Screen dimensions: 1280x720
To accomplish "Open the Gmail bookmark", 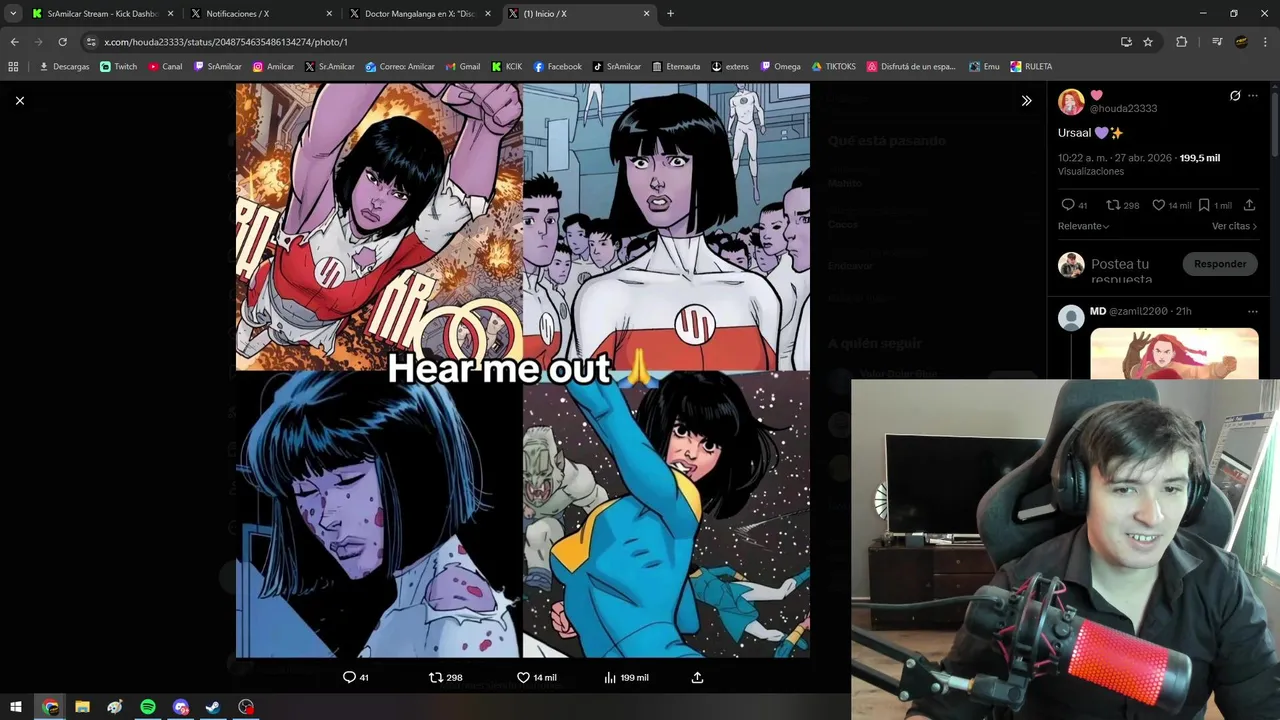I will pyautogui.click(x=463, y=67).
